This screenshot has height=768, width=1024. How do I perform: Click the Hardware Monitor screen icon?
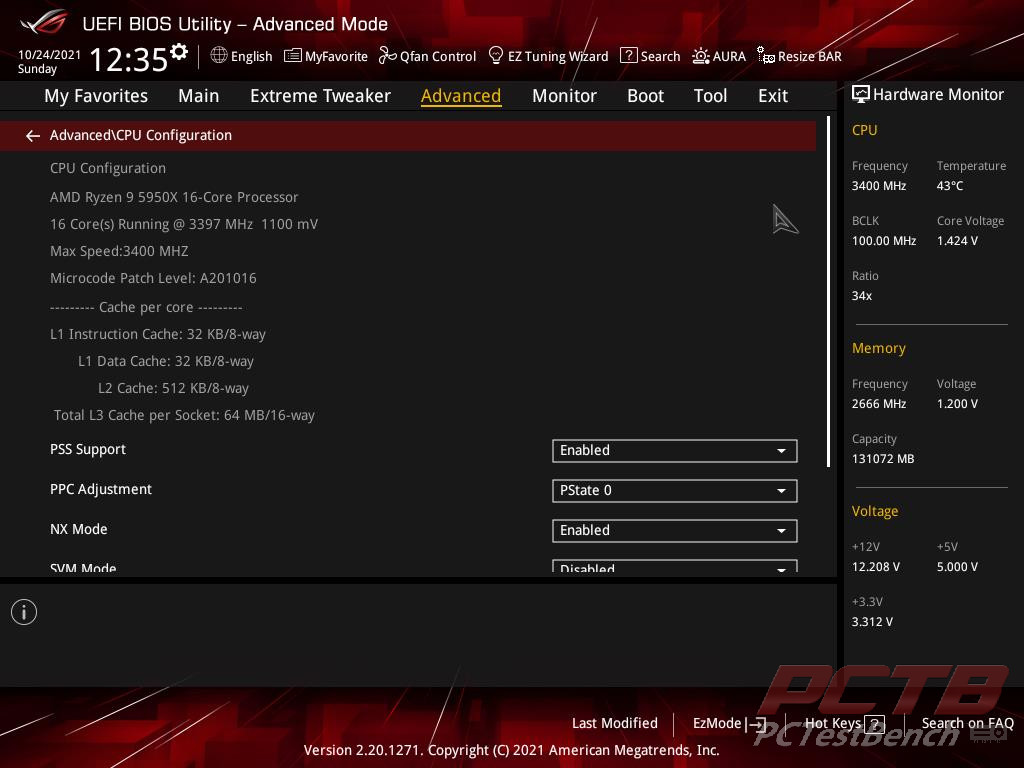tap(861, 95)
